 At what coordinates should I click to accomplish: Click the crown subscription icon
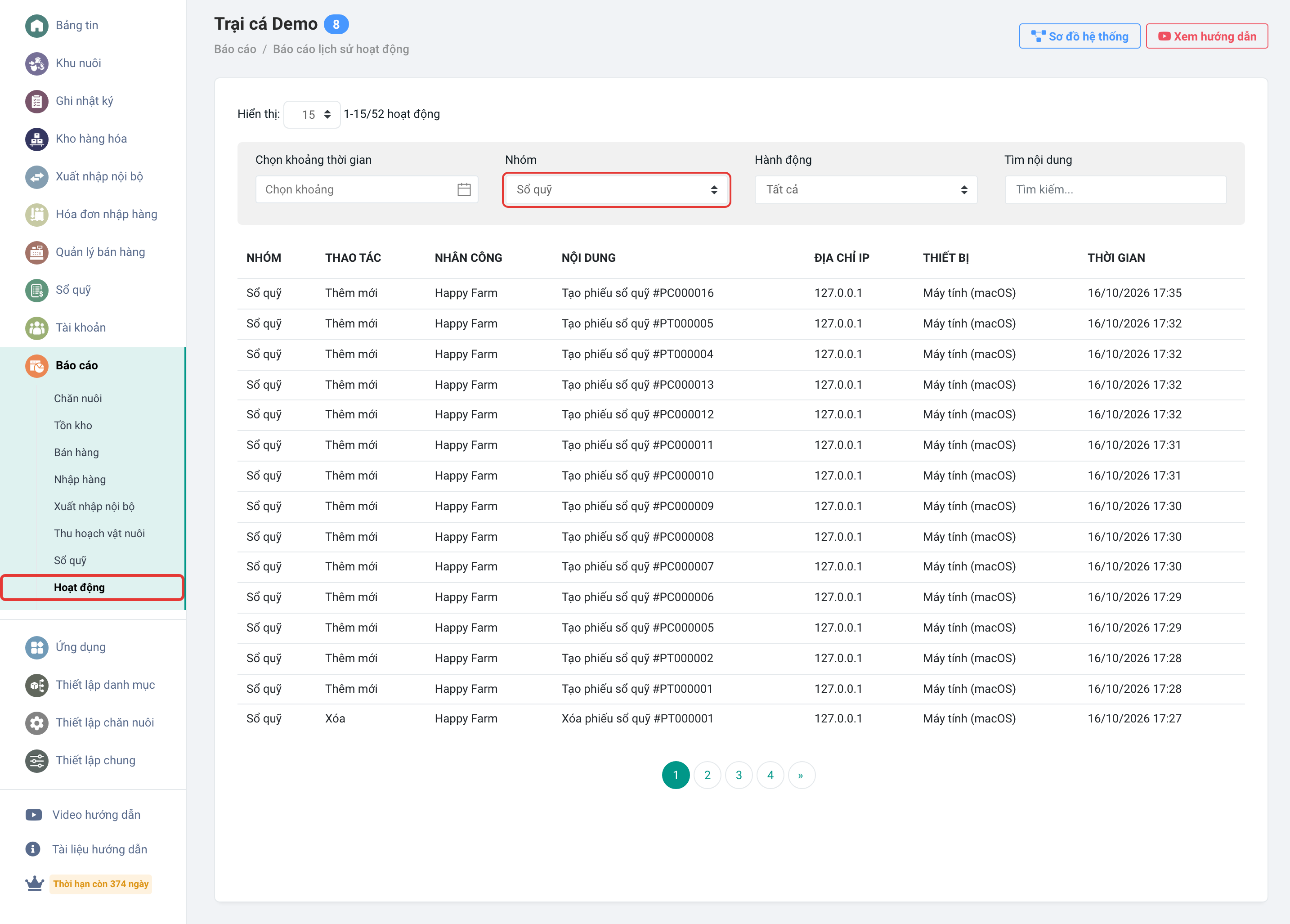[x=35, y=884]
